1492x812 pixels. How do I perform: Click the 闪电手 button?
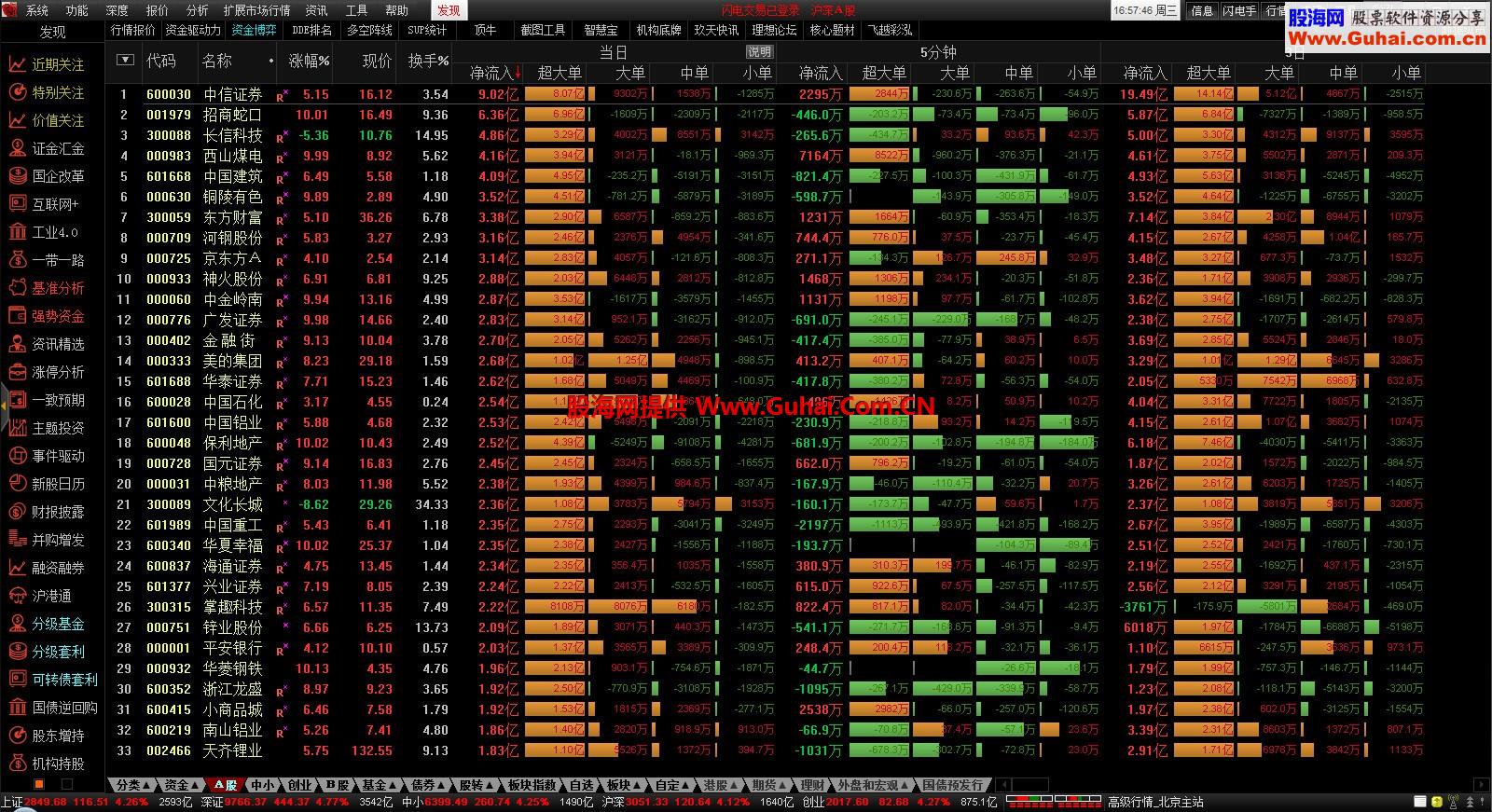1239,10
